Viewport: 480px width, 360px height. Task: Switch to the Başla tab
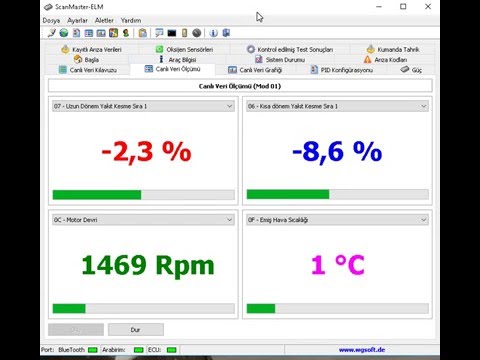click(86, 60)
